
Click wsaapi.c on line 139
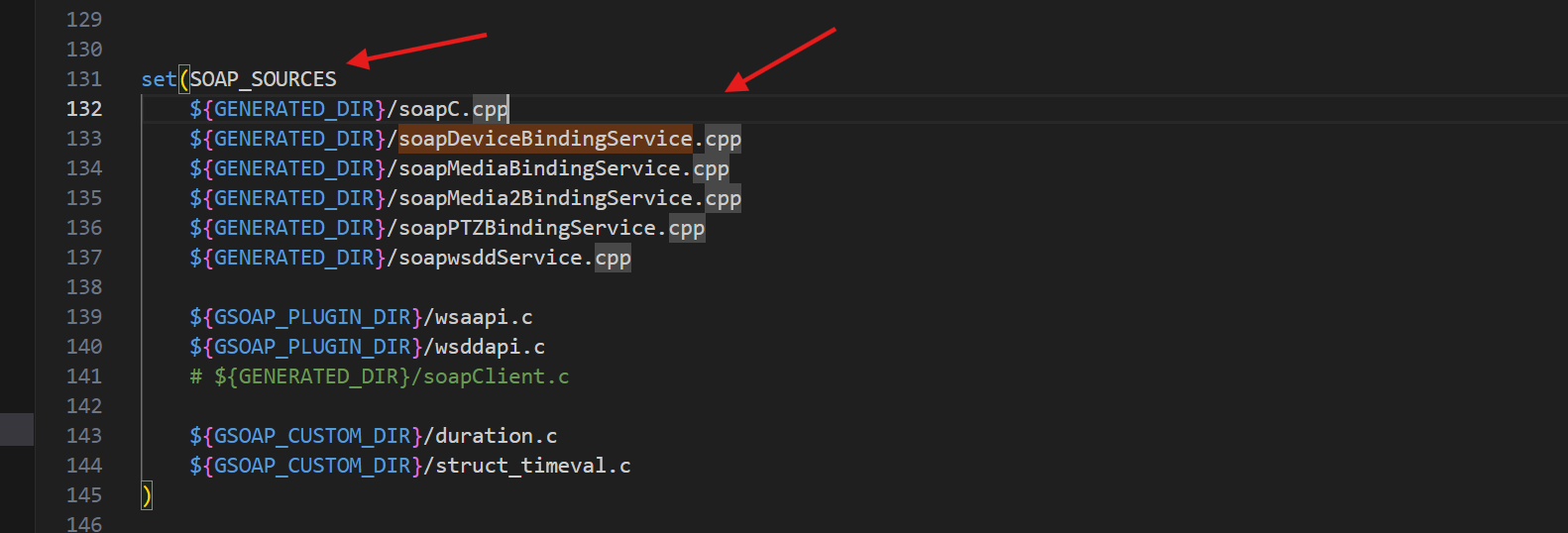click(484, 317)
